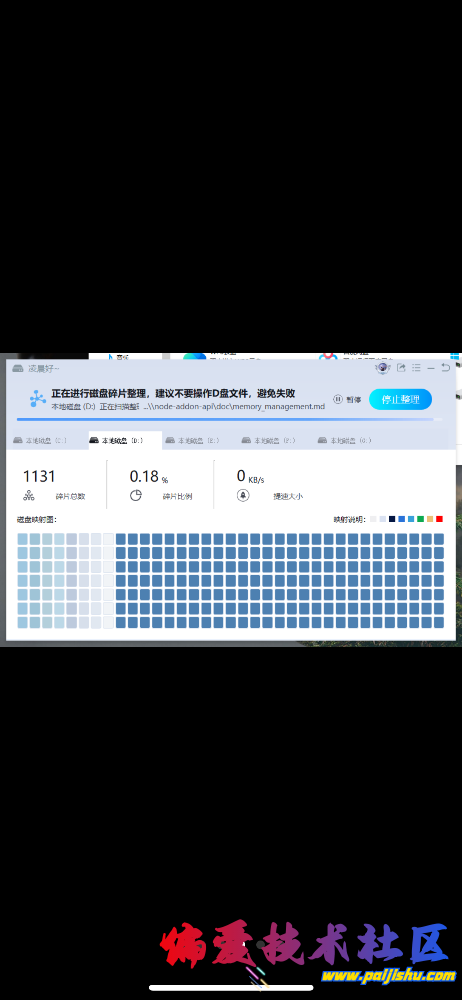The width and height of the screenshot is (462, 1000).
Task: Click the back arrow icon in title bar
Action: tap(446, 368)
